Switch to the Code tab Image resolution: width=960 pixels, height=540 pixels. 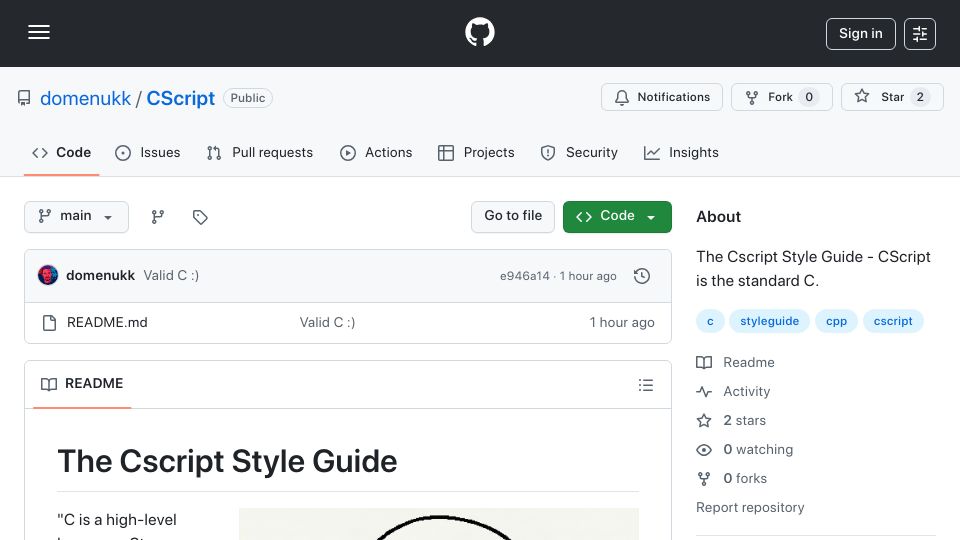coord(61,152)
